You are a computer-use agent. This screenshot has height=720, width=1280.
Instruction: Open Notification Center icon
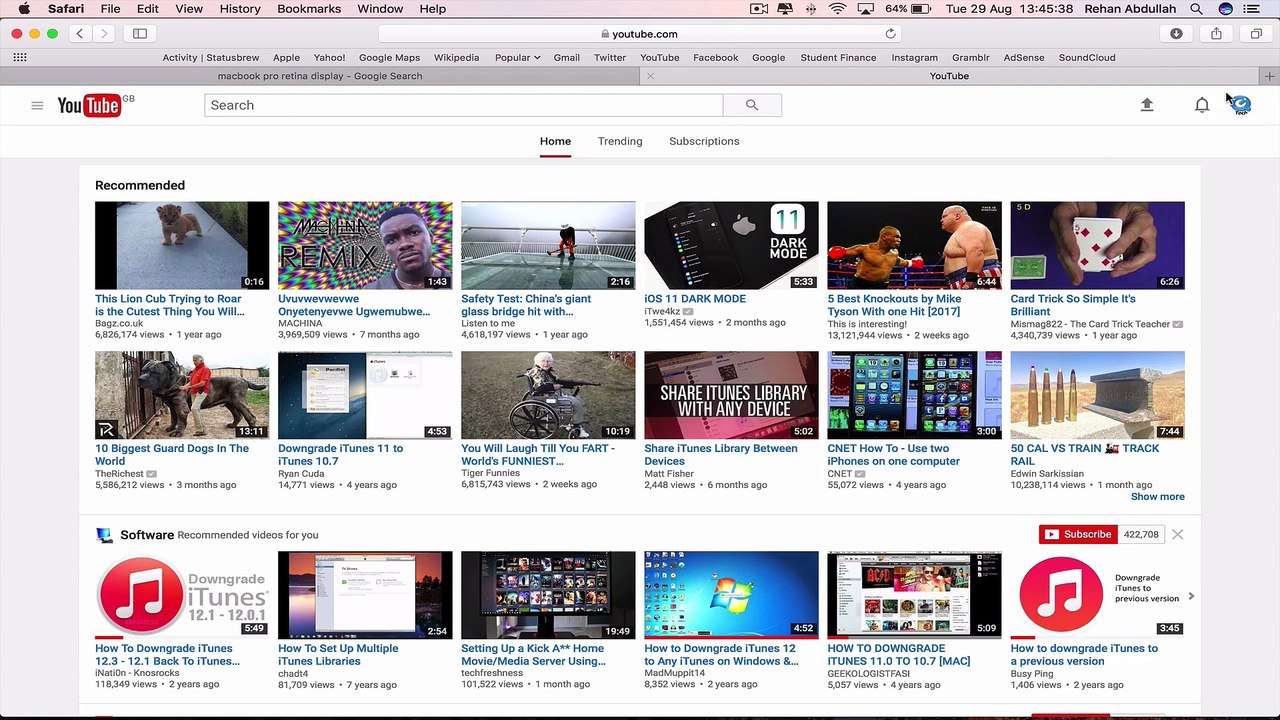click(x=1254, y=9)
